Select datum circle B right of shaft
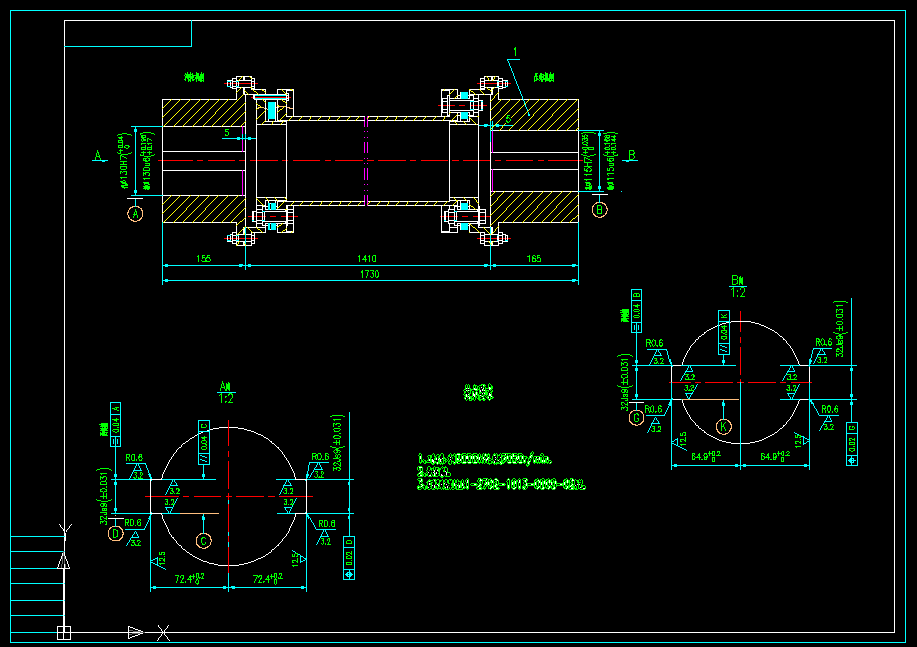 [599, 209]
